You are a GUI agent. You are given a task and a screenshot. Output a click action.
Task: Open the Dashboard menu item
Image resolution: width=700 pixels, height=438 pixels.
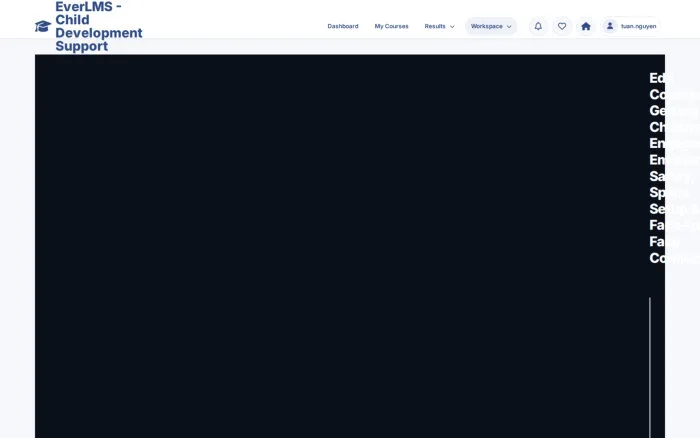[343, 26]
